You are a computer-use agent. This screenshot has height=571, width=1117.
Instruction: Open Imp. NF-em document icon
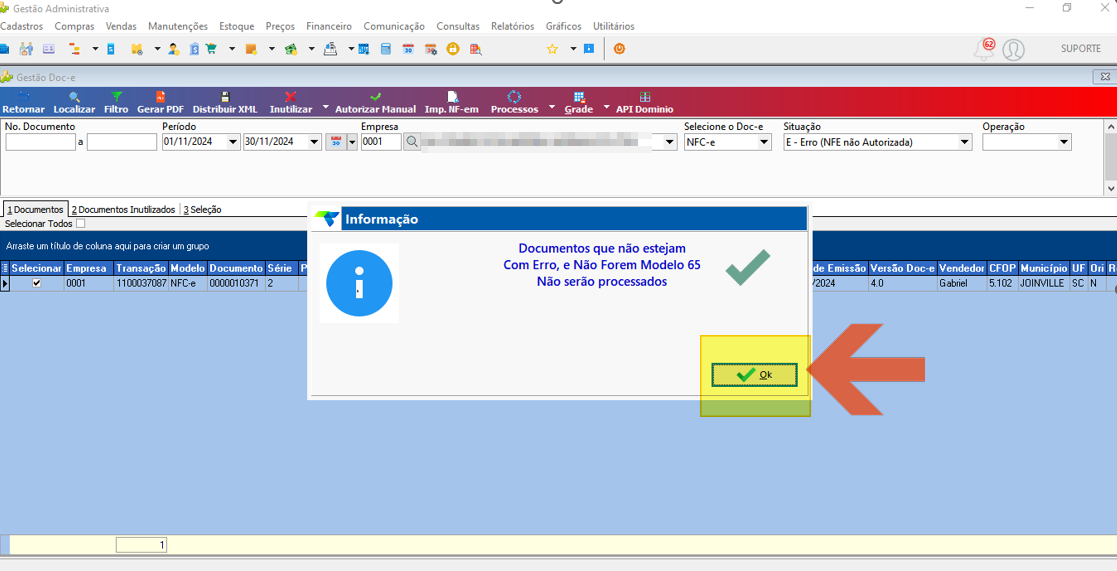click(x=452, y=97)
